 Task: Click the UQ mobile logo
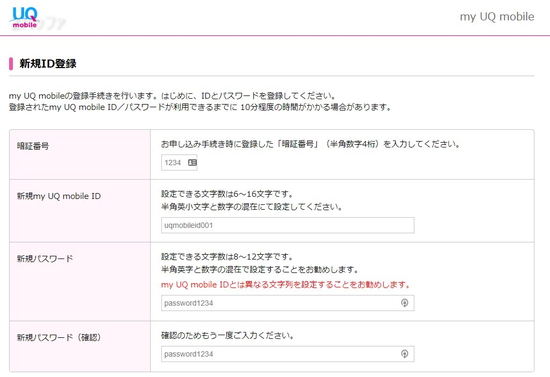pos(25,18)
